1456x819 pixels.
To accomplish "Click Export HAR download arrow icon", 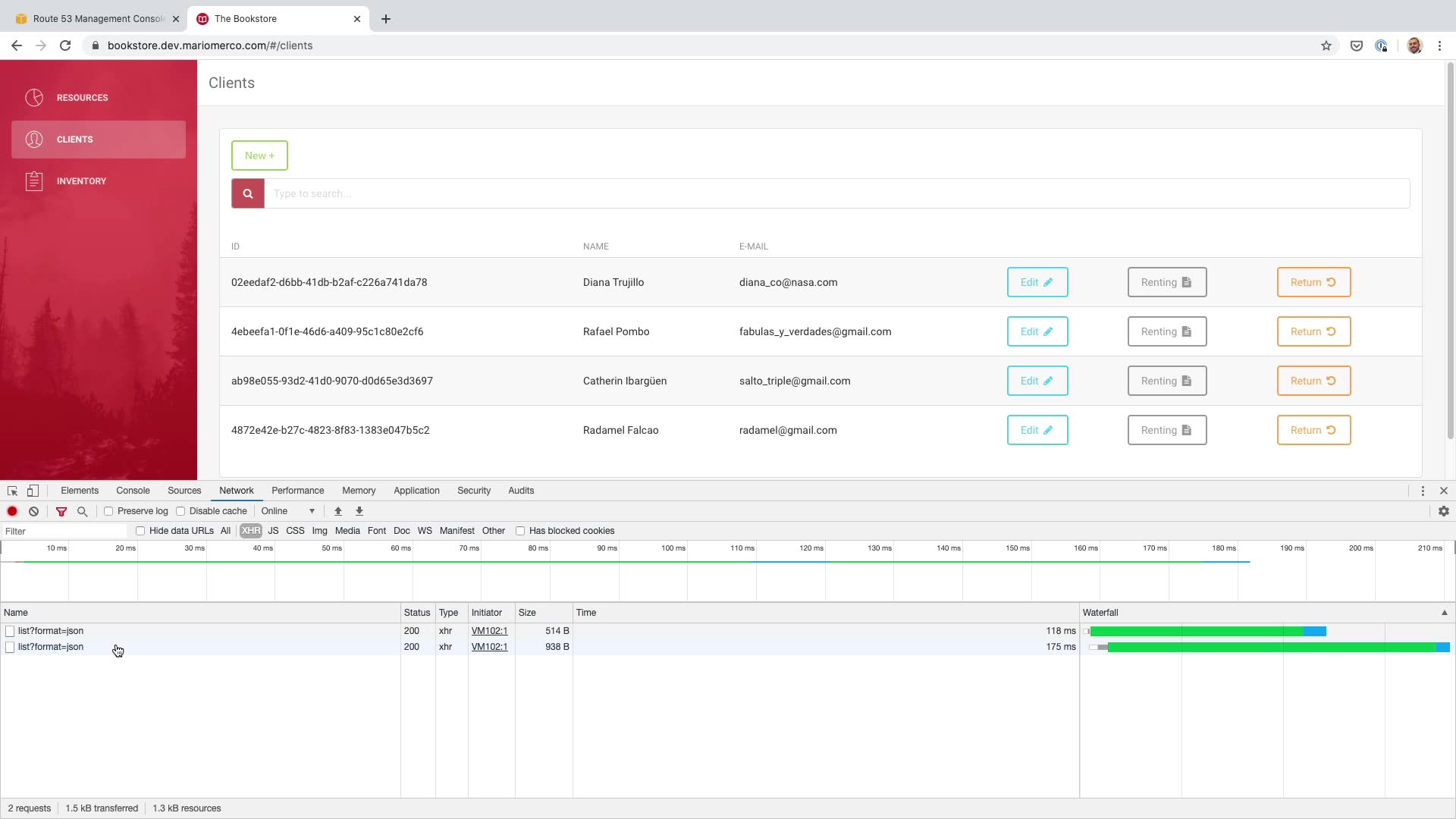I will [359, 511].
